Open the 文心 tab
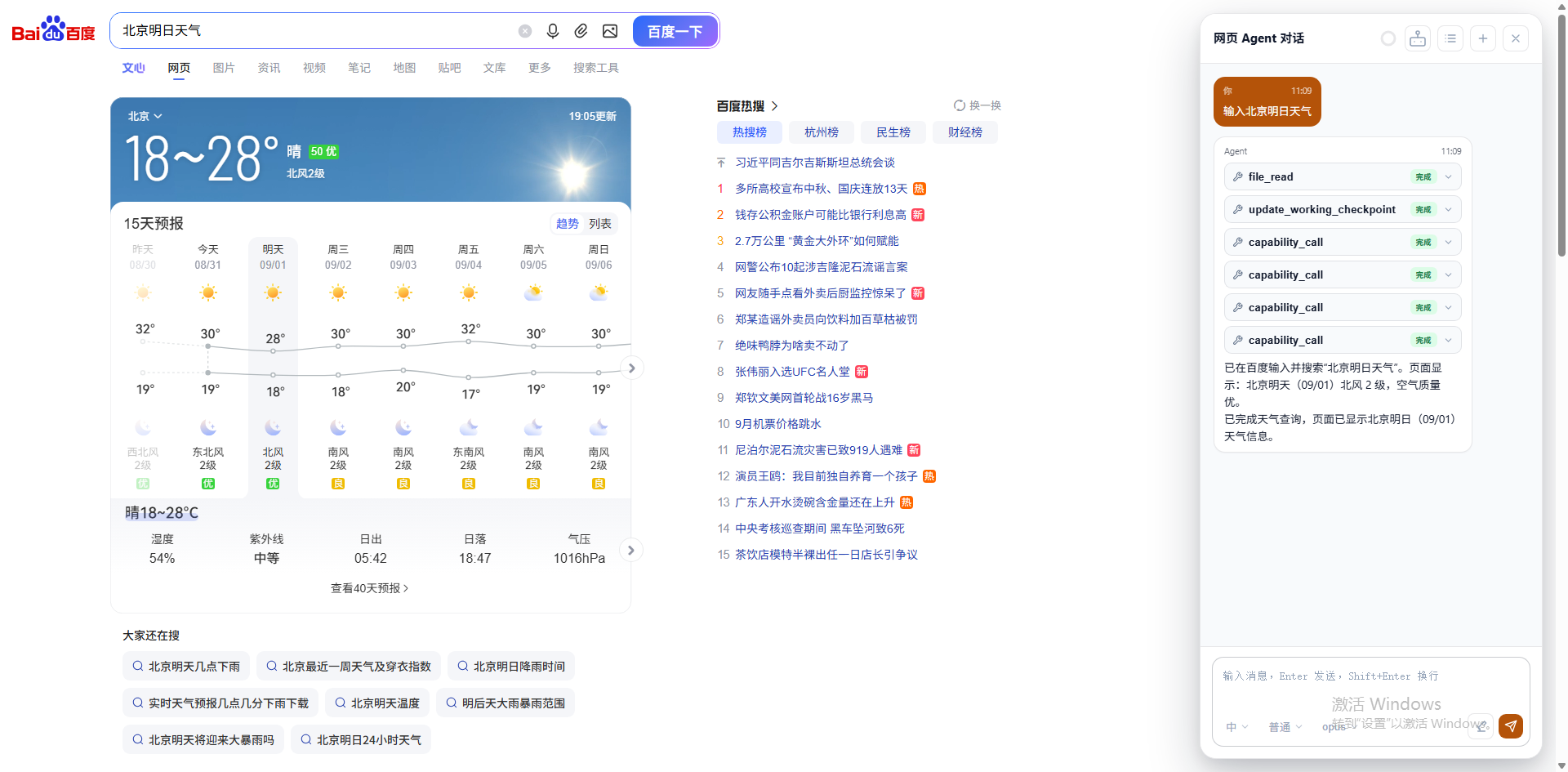The height and width of the screenshot is (772, 1568). pyautogui.click(x=133, y=68)
